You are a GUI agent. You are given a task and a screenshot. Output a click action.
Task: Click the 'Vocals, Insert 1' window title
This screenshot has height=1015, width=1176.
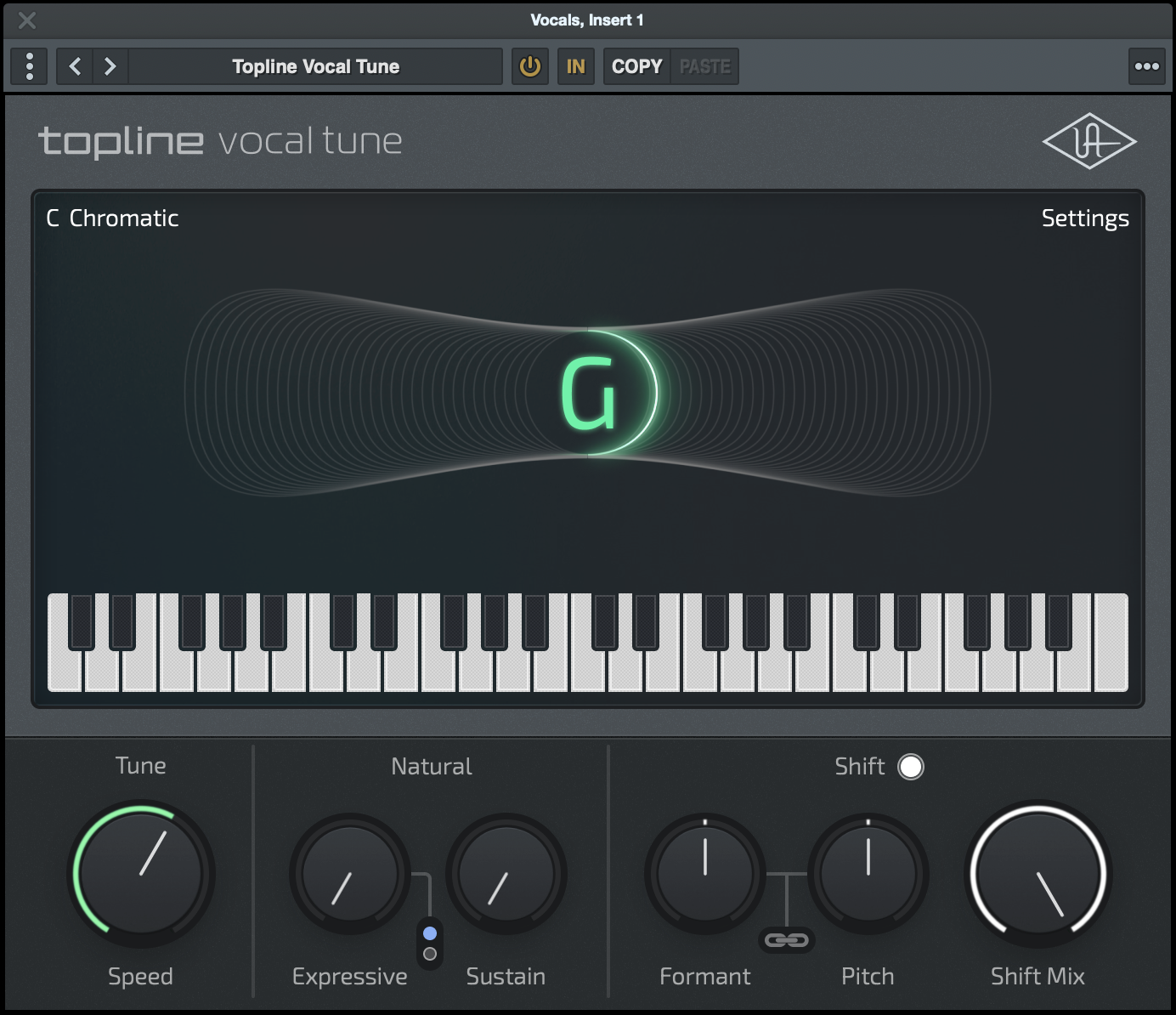(587, 20)
